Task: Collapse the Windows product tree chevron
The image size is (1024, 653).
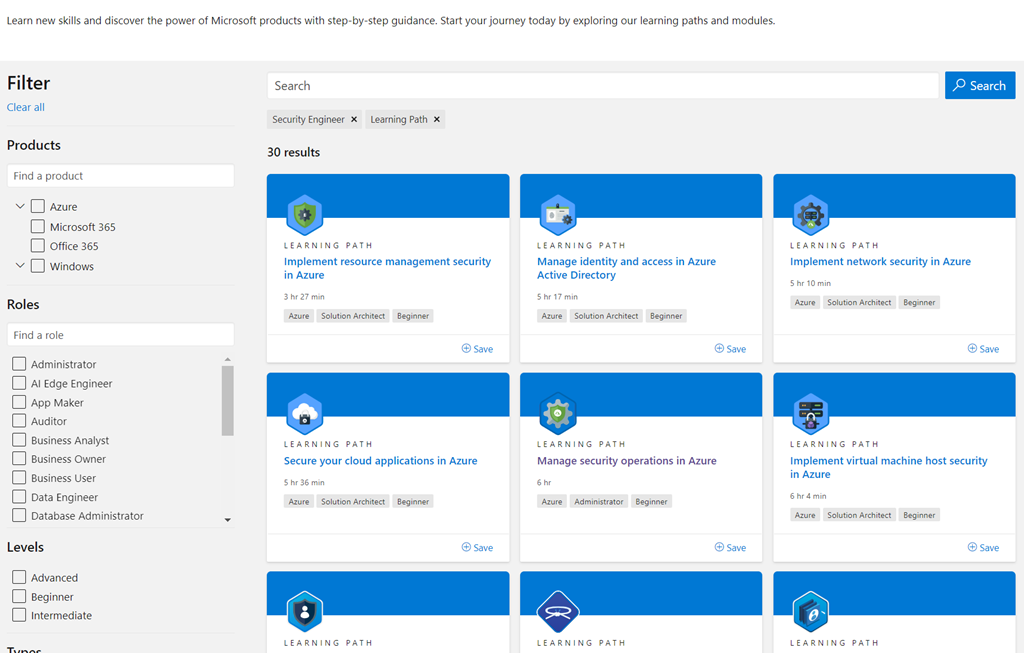Action: pos(20,266)
